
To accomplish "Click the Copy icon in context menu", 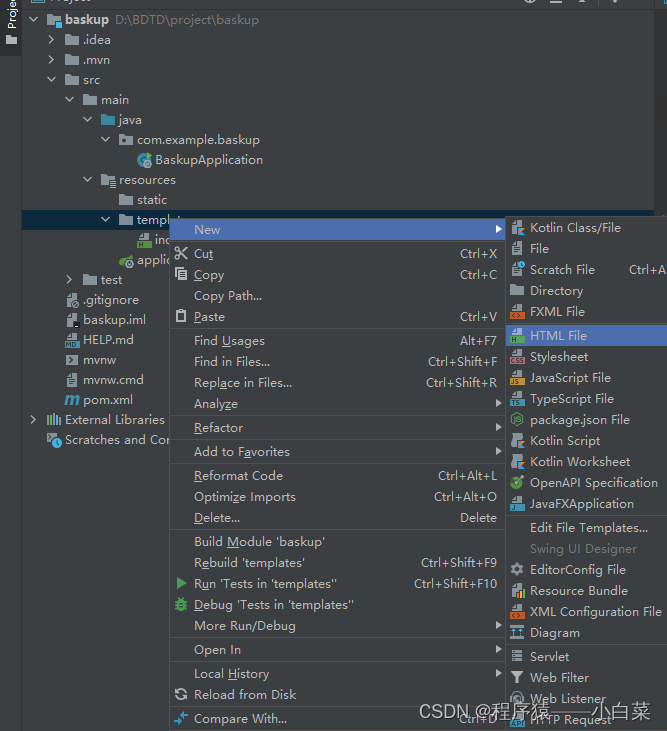I will [181, 274].
